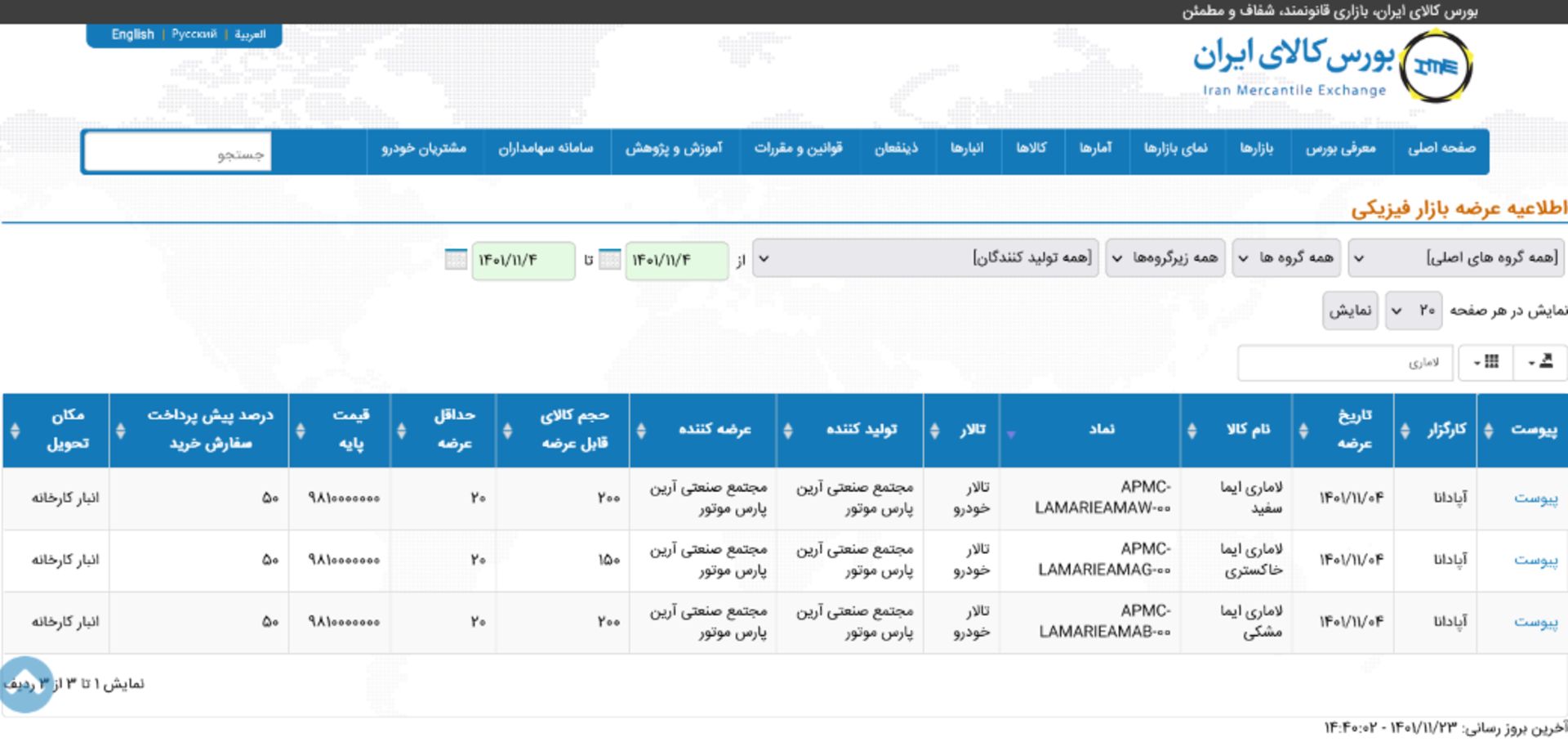Click the table filter box containing لاماری
Screen dimensions: 1568x751
click(1345, 363)
